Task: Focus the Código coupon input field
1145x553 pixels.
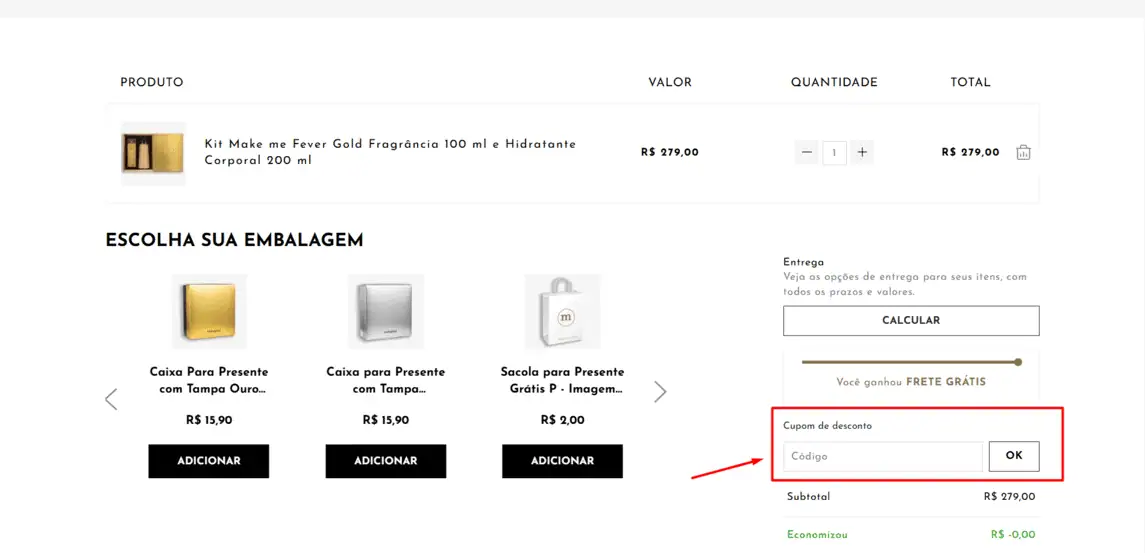Action: click(x=883, y=457)
